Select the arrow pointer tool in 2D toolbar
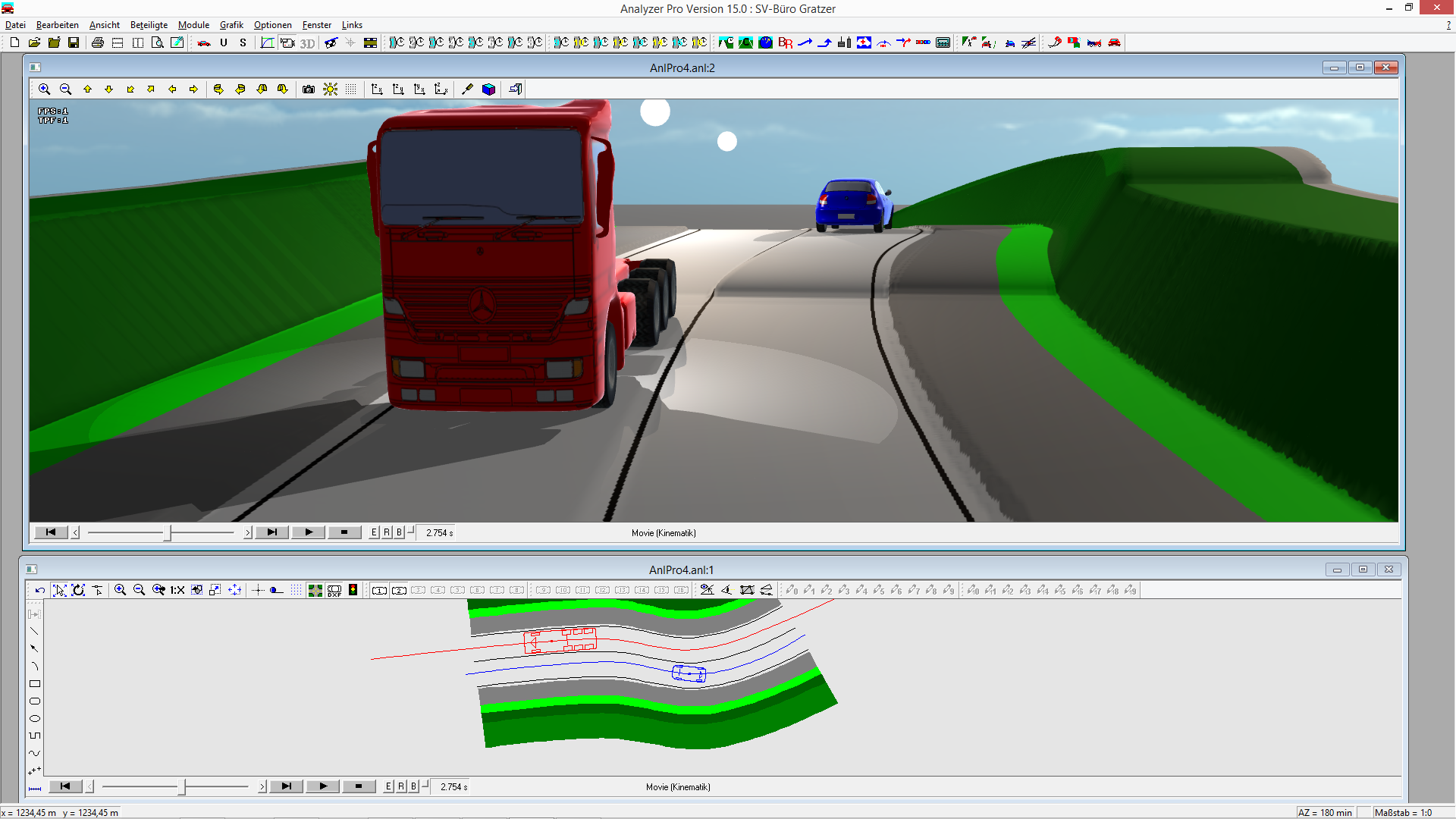 [59, 590]
